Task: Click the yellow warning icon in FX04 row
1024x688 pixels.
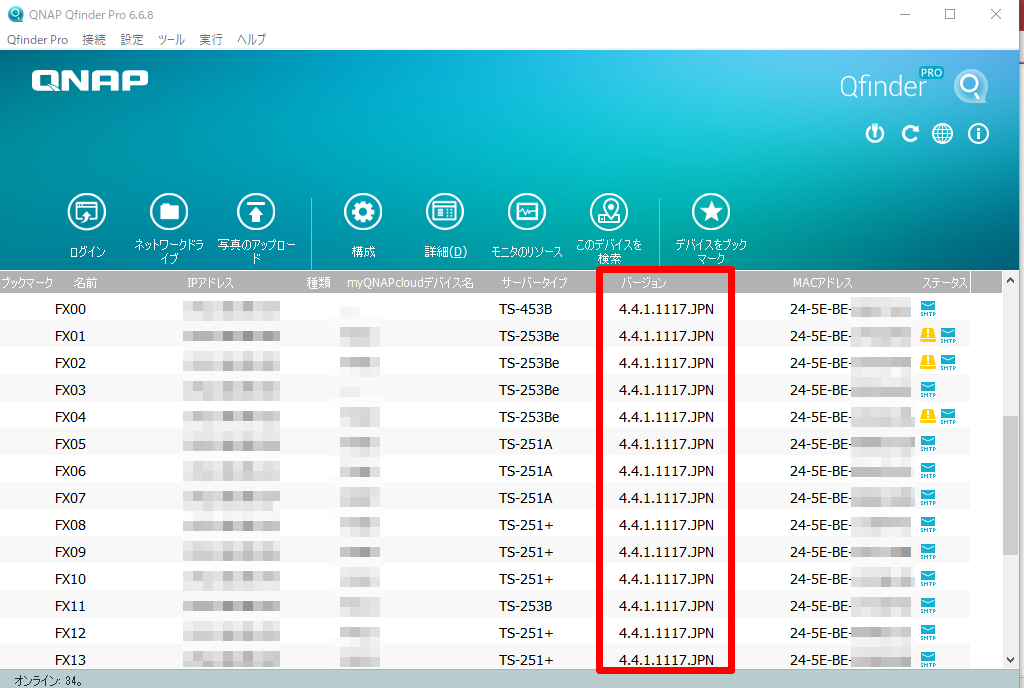Action: [928, 416]
